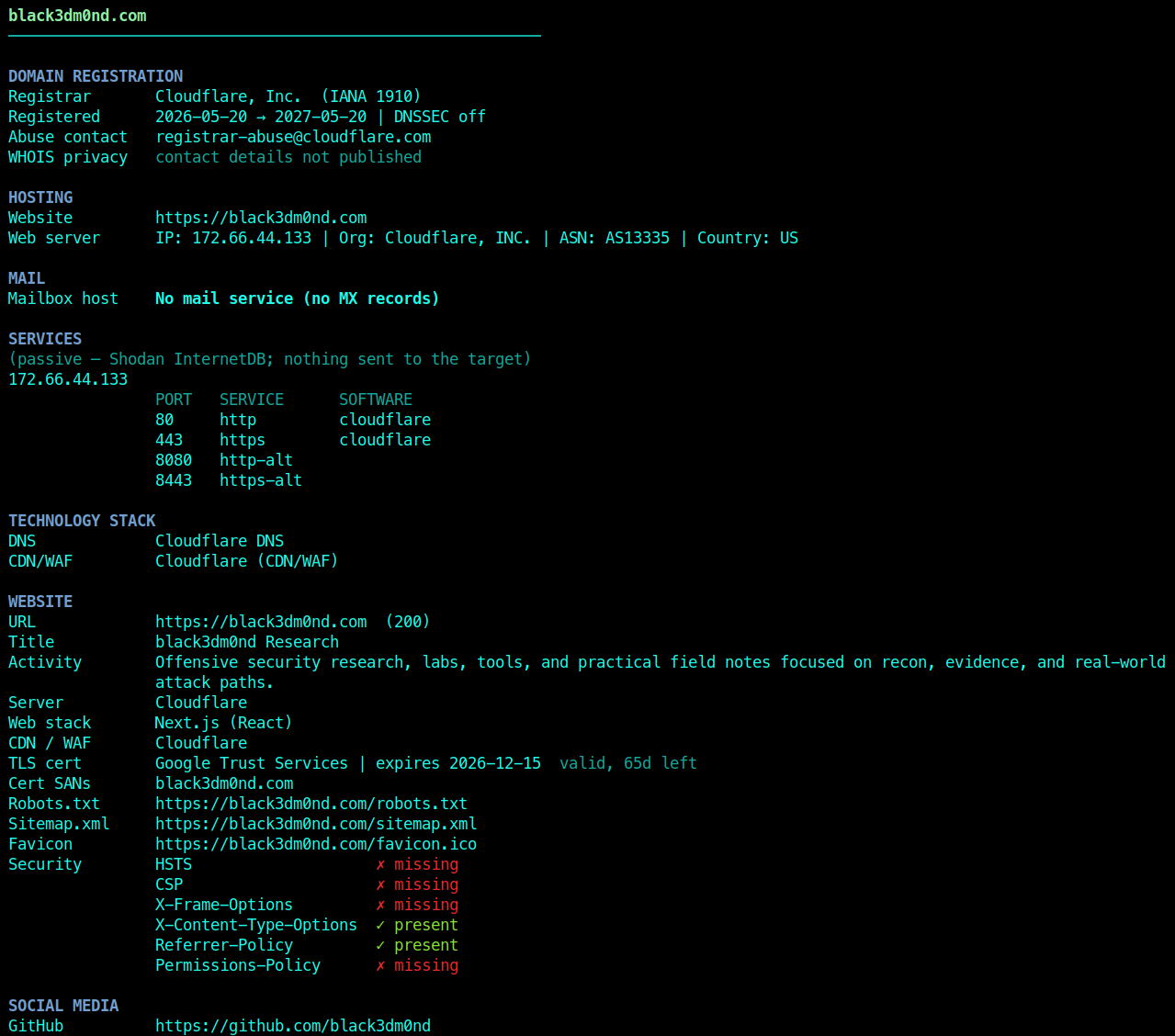The image size is (1175, 1036).
Task: Click the MAIL section header
Action: coord(27,278)
